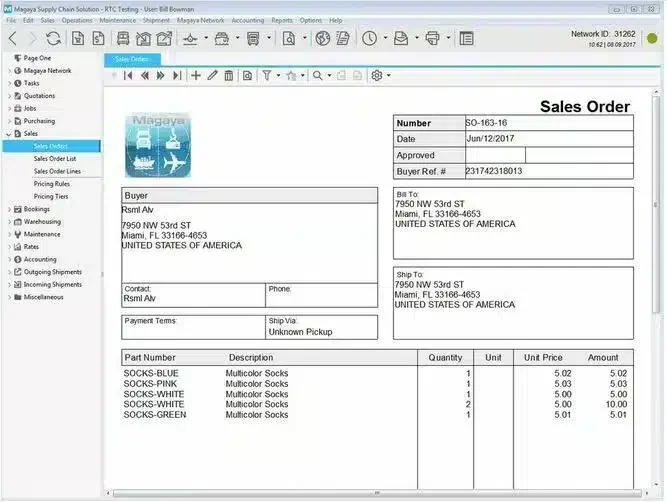This screenshot has width=667, height=502.
Task: Open Sales Order Lines in sidebar
Action: point(57,171)
